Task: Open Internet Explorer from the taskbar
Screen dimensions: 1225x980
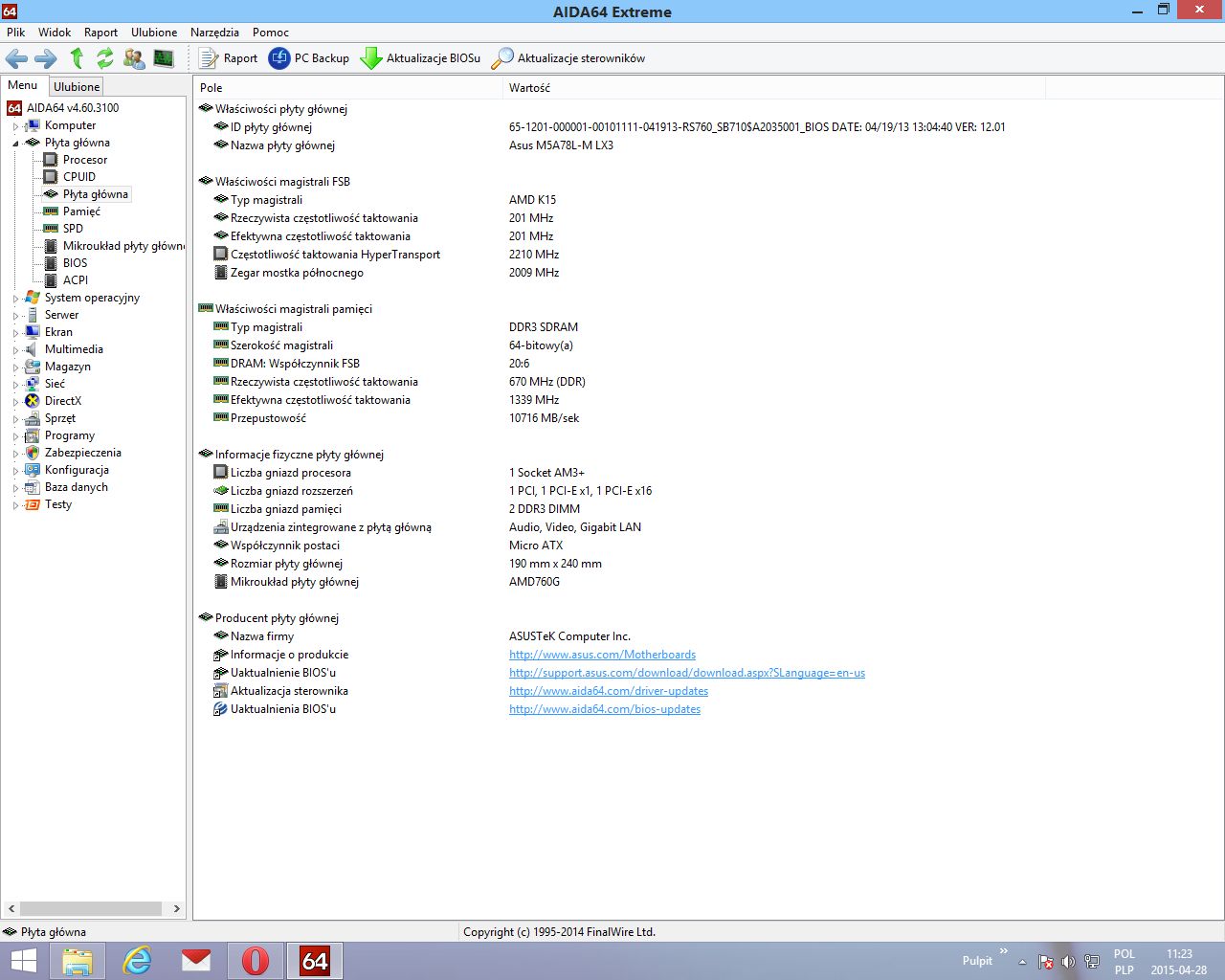Action: [x=137, y=961]
